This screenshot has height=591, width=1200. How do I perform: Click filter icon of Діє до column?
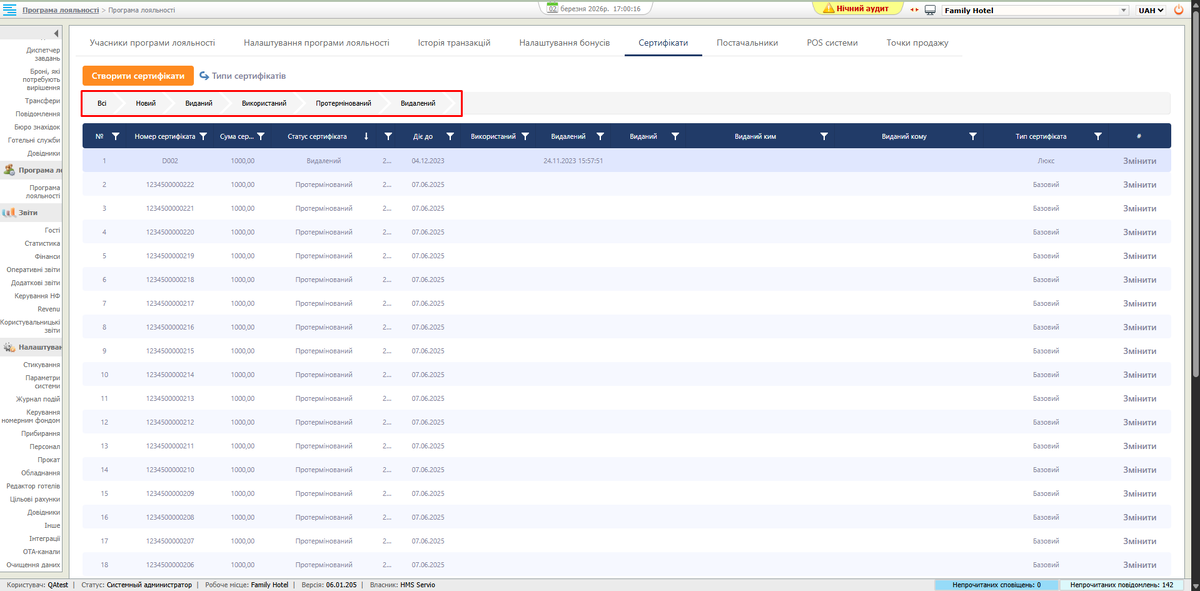450,136
